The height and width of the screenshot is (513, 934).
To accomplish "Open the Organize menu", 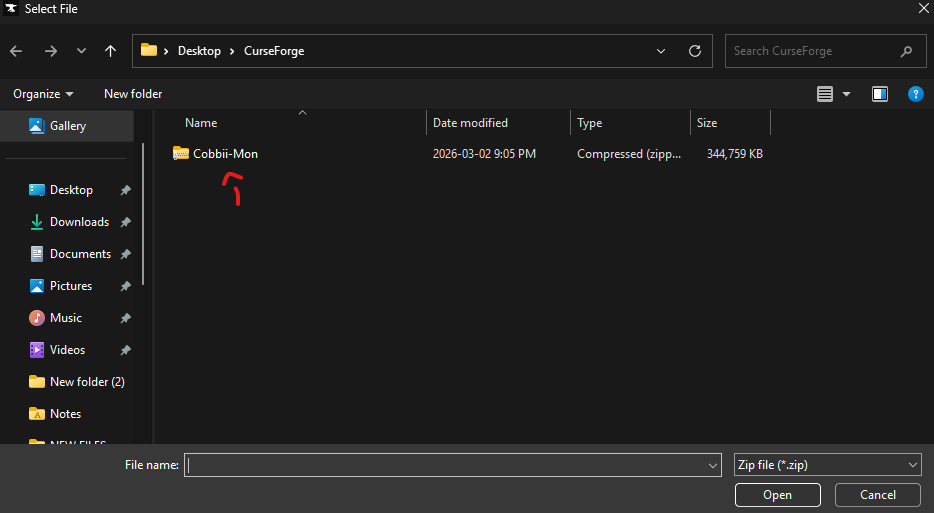I will (x=43, y=94).
